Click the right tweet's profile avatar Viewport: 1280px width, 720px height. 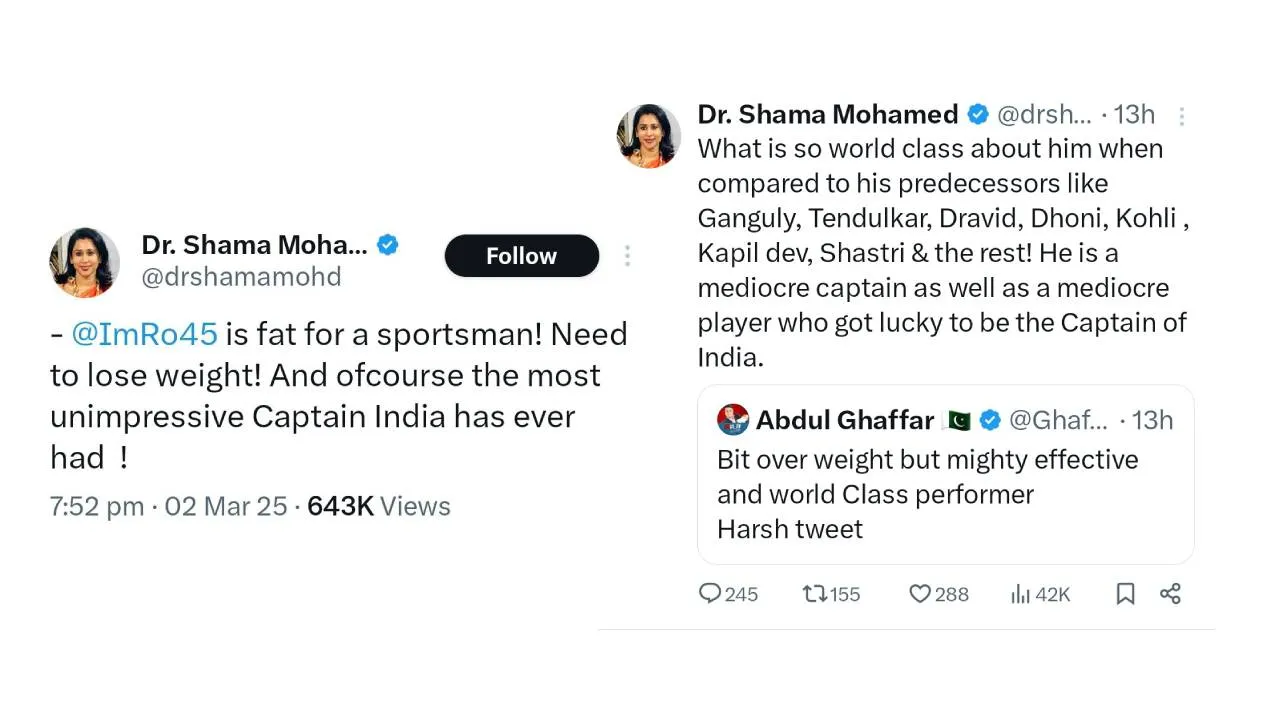pos(649,136)
